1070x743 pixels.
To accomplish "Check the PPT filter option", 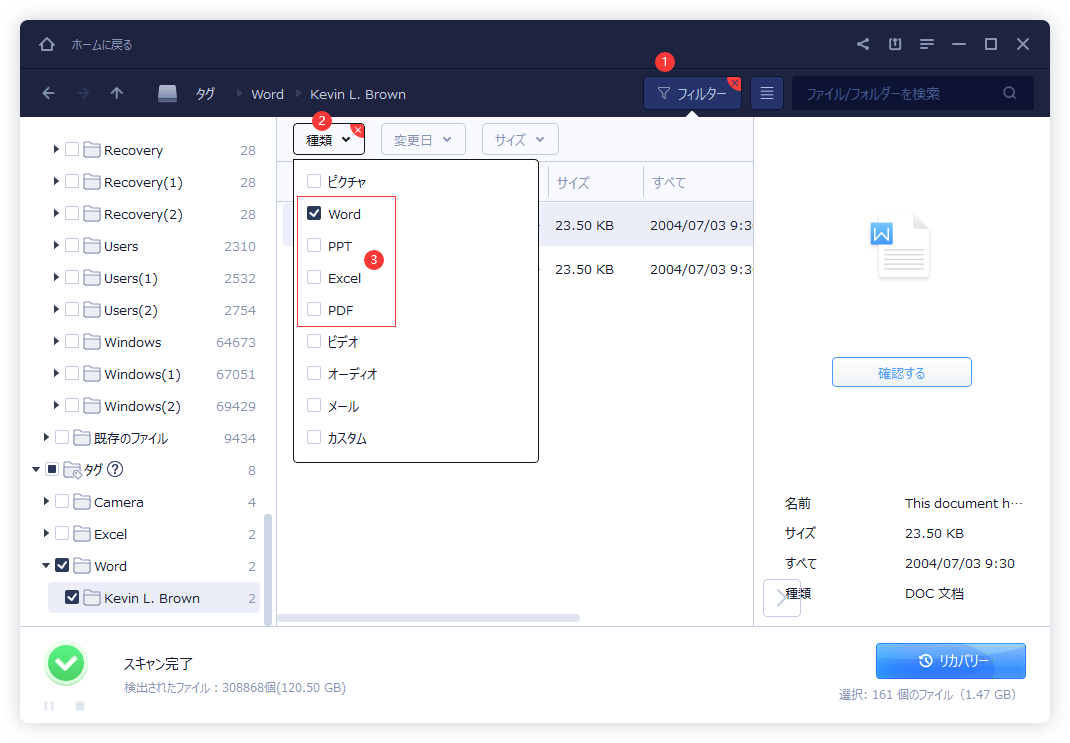I will (314, 245).
